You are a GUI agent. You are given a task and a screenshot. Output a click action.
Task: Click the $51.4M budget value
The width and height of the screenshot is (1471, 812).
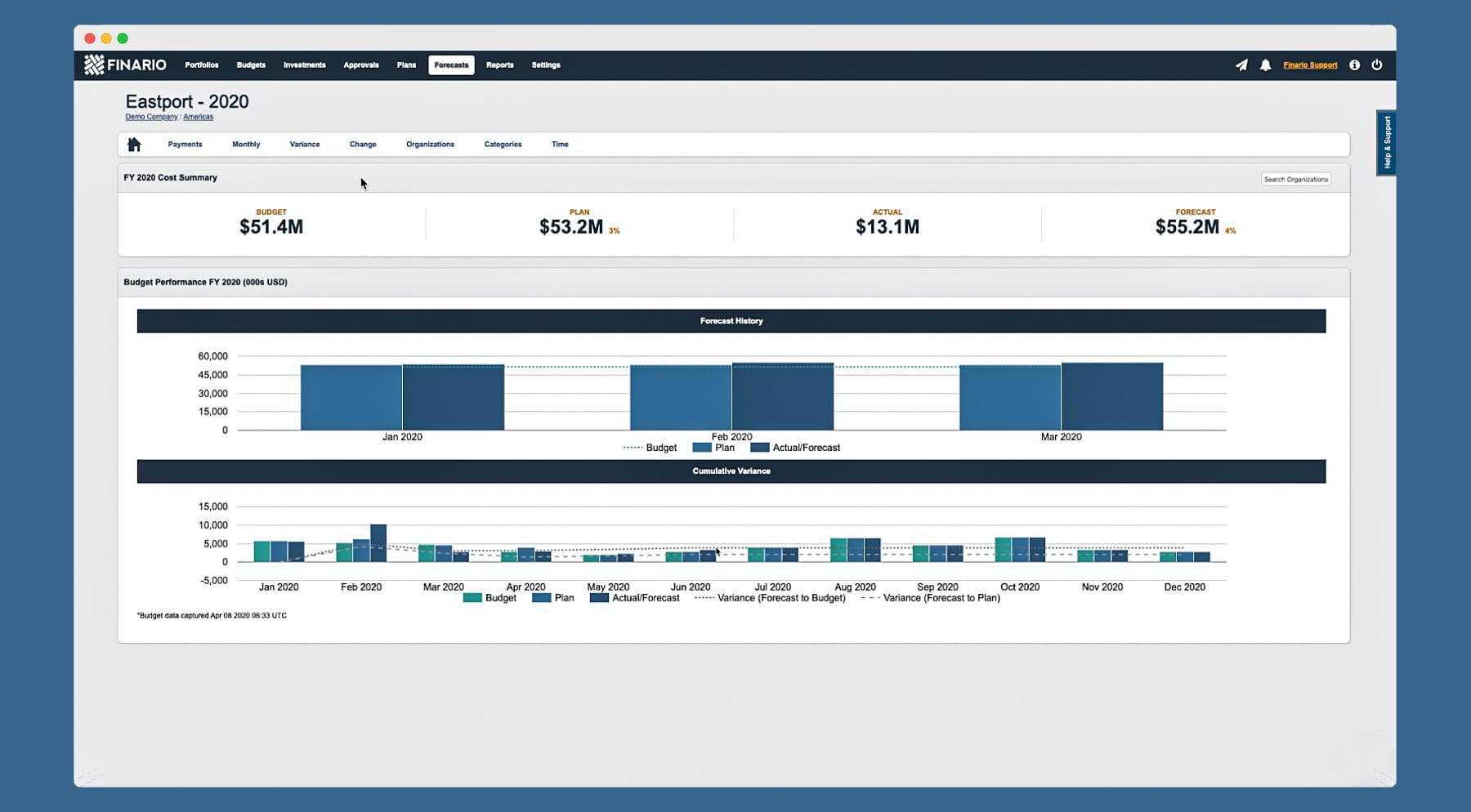(x=271, y=227)
